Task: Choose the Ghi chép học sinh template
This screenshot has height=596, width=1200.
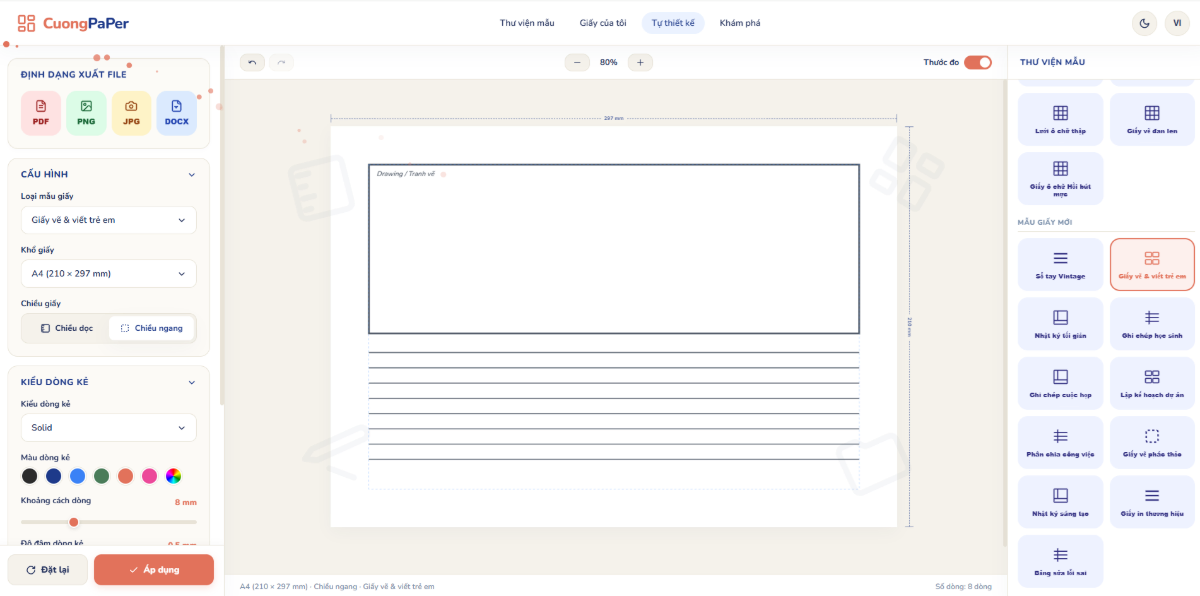Action: click(1152, 323)
